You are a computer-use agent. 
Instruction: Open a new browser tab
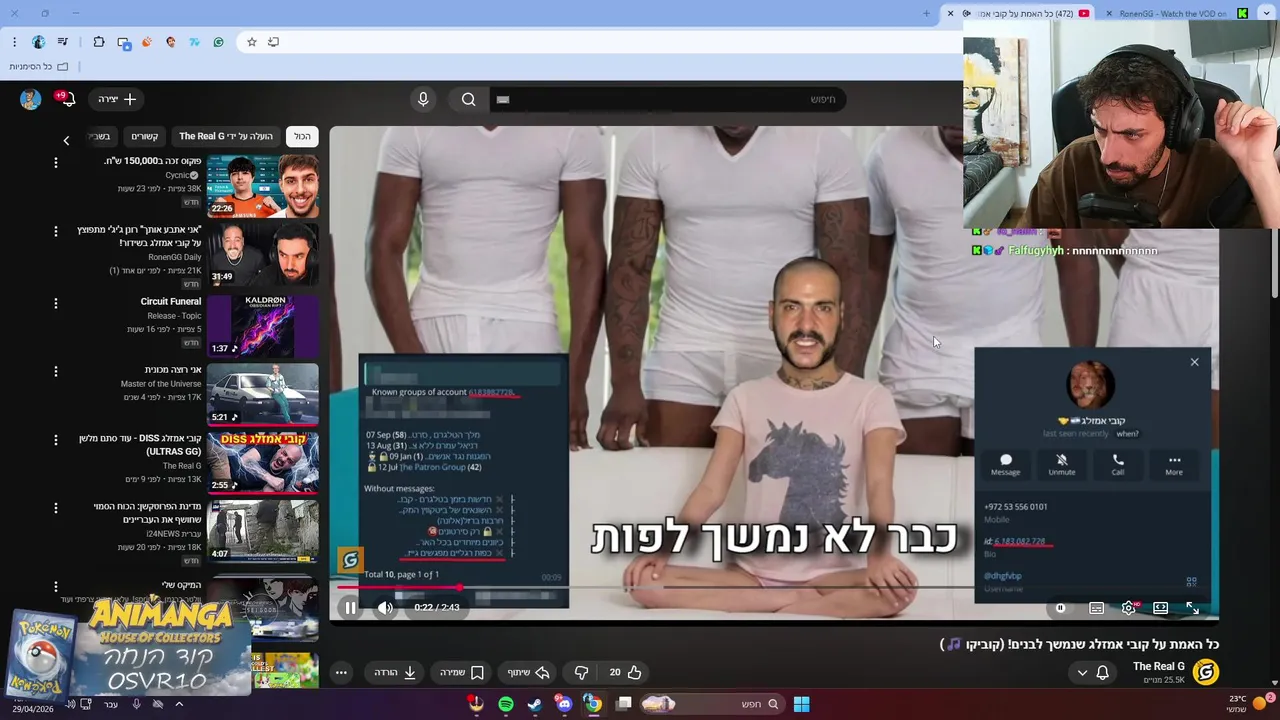tap(926, 13)
